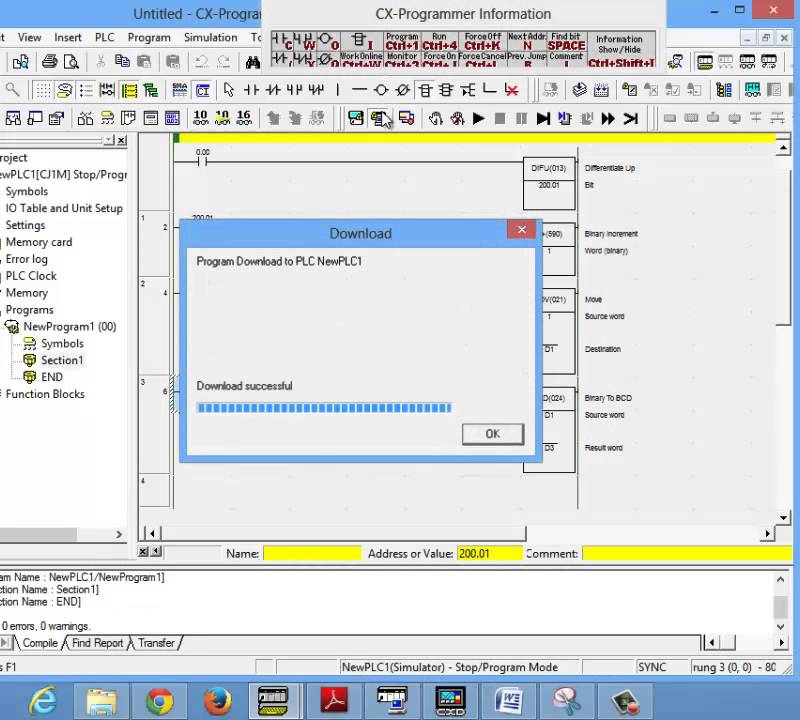The width and height of the screenshot is (800, 720).
Task: Toggle monitor in decimal 10 icon
Action: [201, 118]
